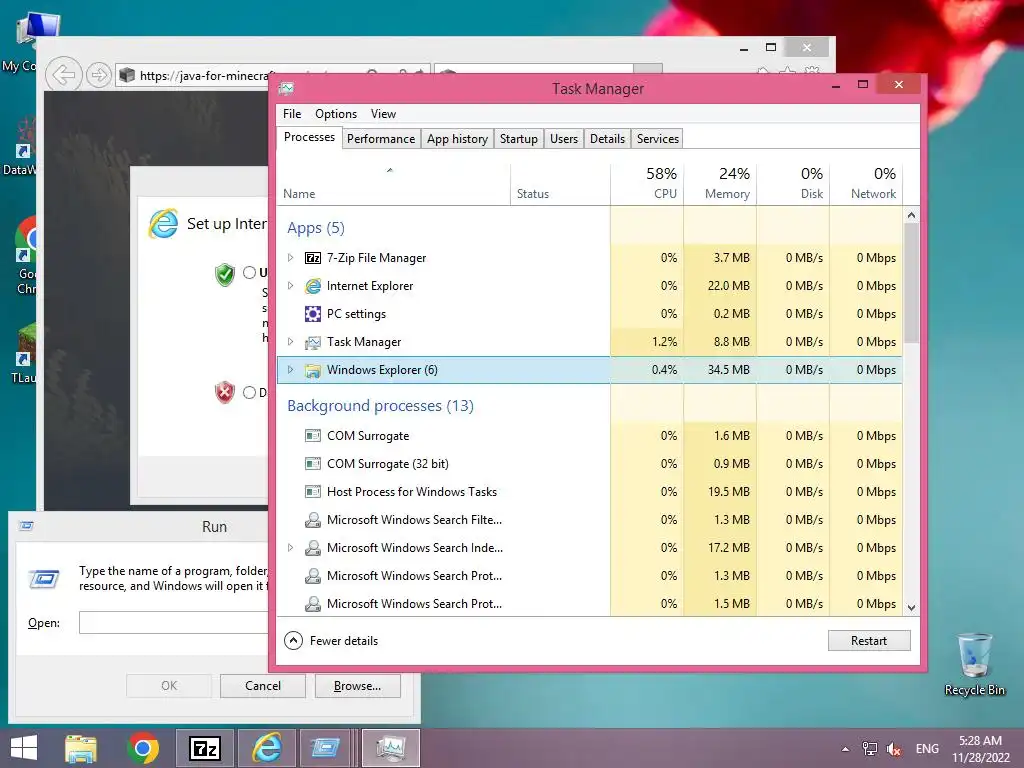Switch to 7-Zip on the taskbar
This screenshot has width=1024, height=768.
[x=205, y=748]
